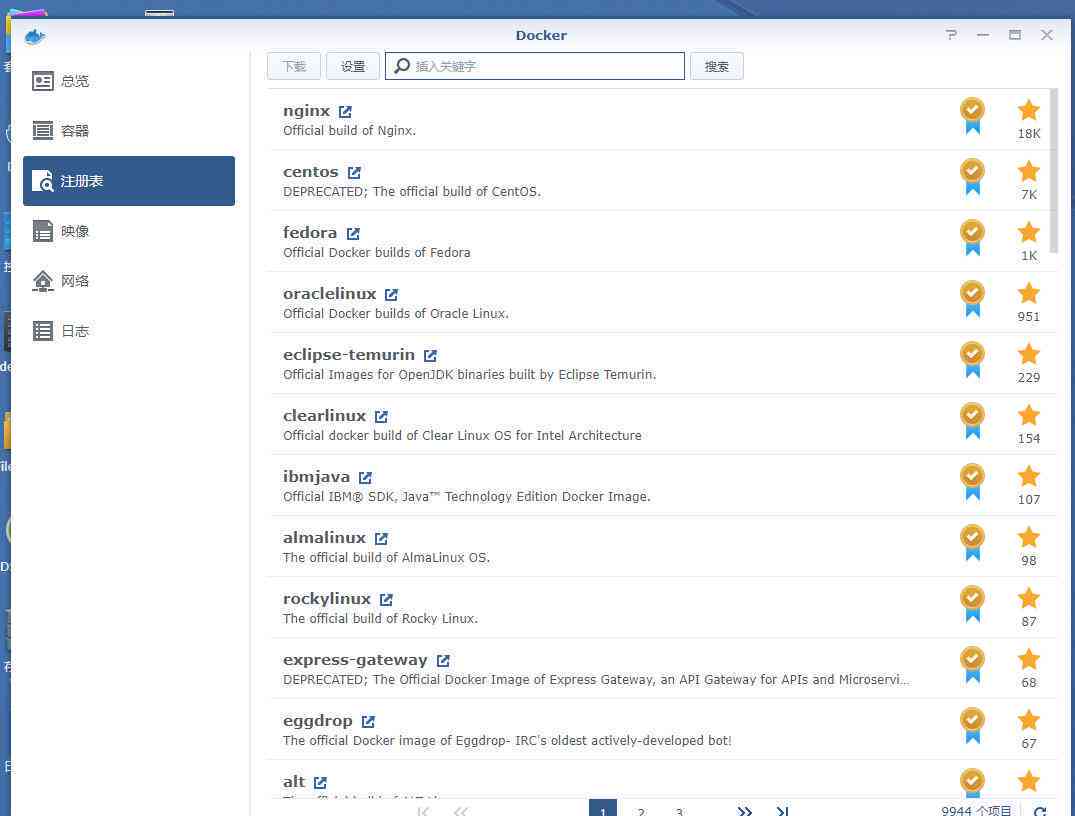Click the official badge for centos
Image resolution: width=1075 pixels, height=816 pixels.
click(972, 177)
